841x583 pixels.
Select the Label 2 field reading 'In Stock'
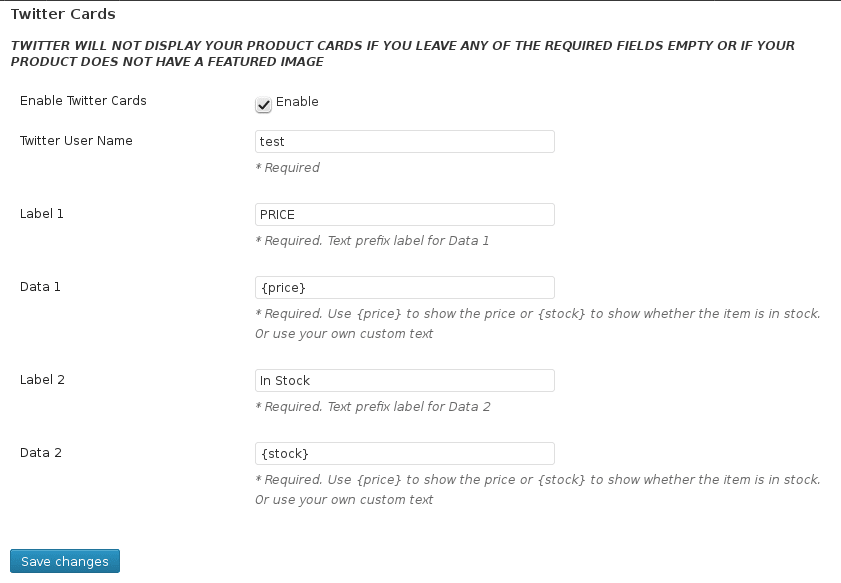coord(405,380)
